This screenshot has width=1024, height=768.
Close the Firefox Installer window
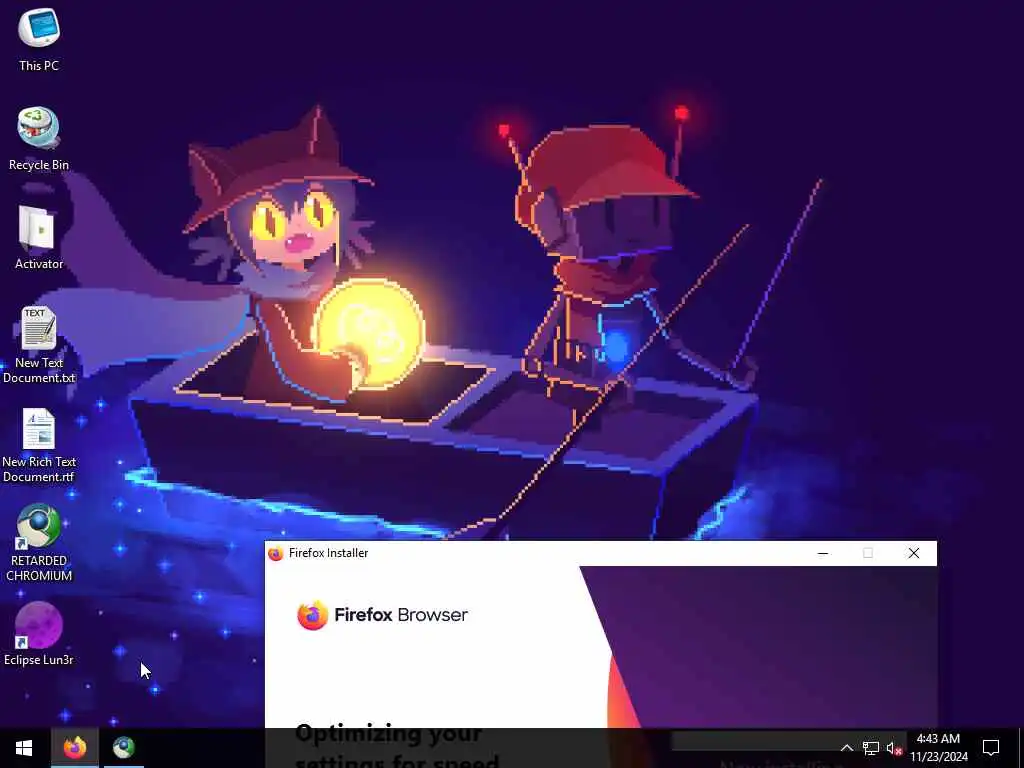914,553
